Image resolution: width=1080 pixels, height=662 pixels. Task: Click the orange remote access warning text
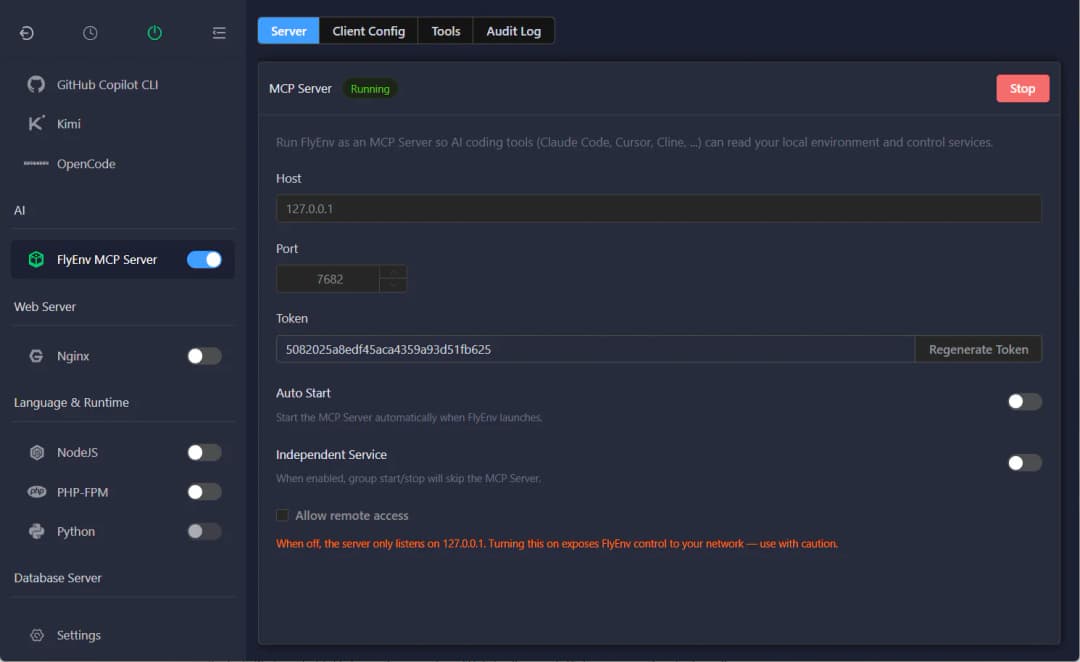(x=557, y=544)
